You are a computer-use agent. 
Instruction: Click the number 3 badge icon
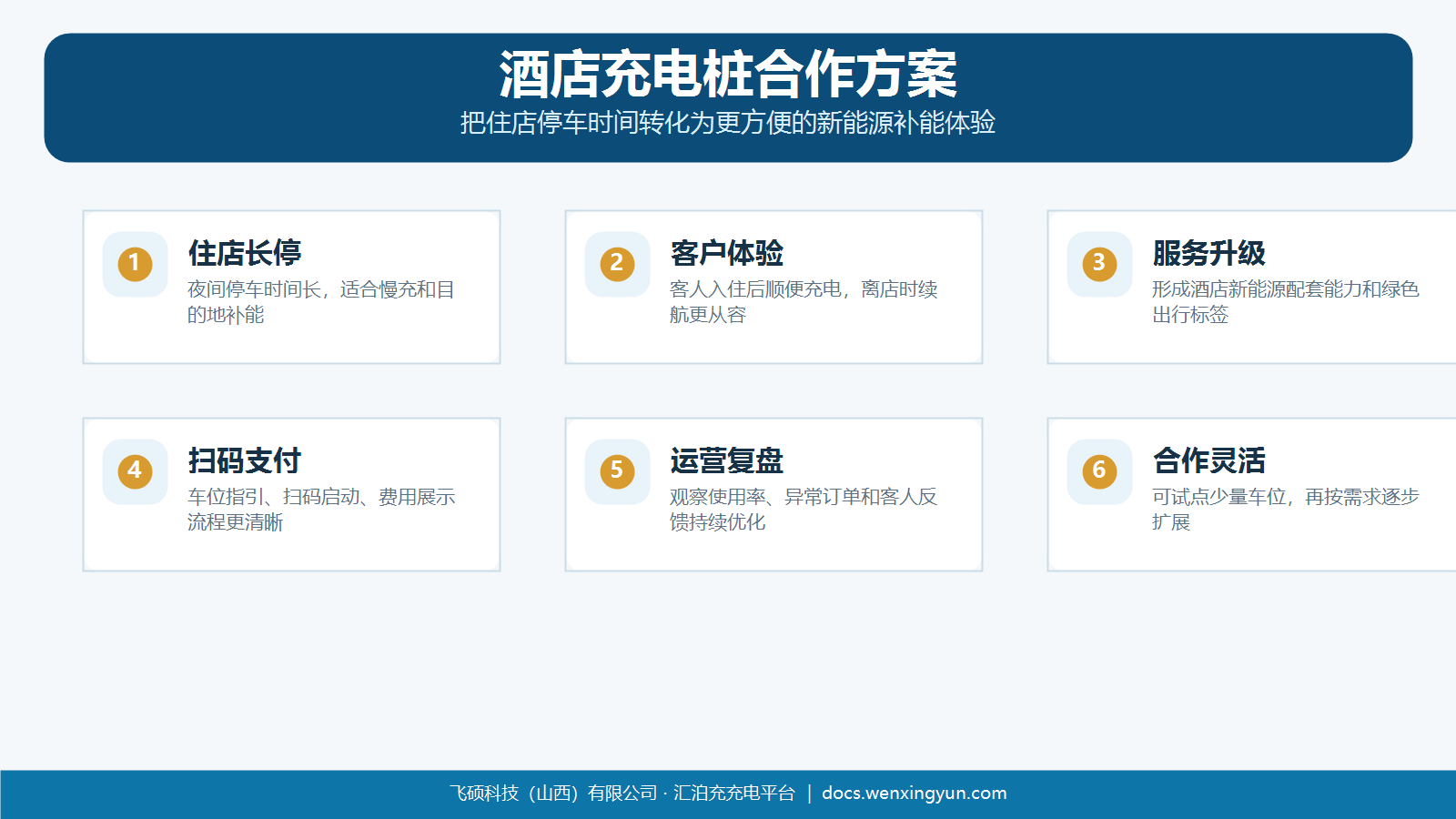point(1099,264)
